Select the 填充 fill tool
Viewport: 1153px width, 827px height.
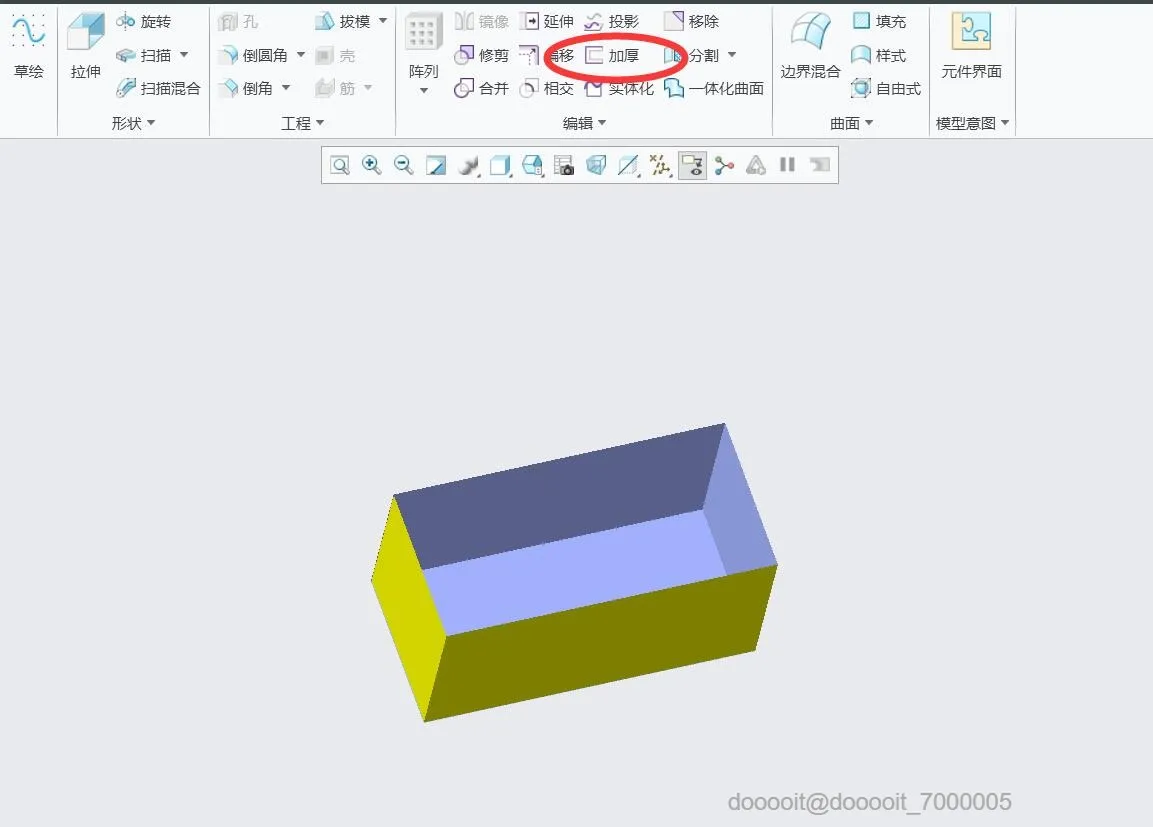point(879,21)
